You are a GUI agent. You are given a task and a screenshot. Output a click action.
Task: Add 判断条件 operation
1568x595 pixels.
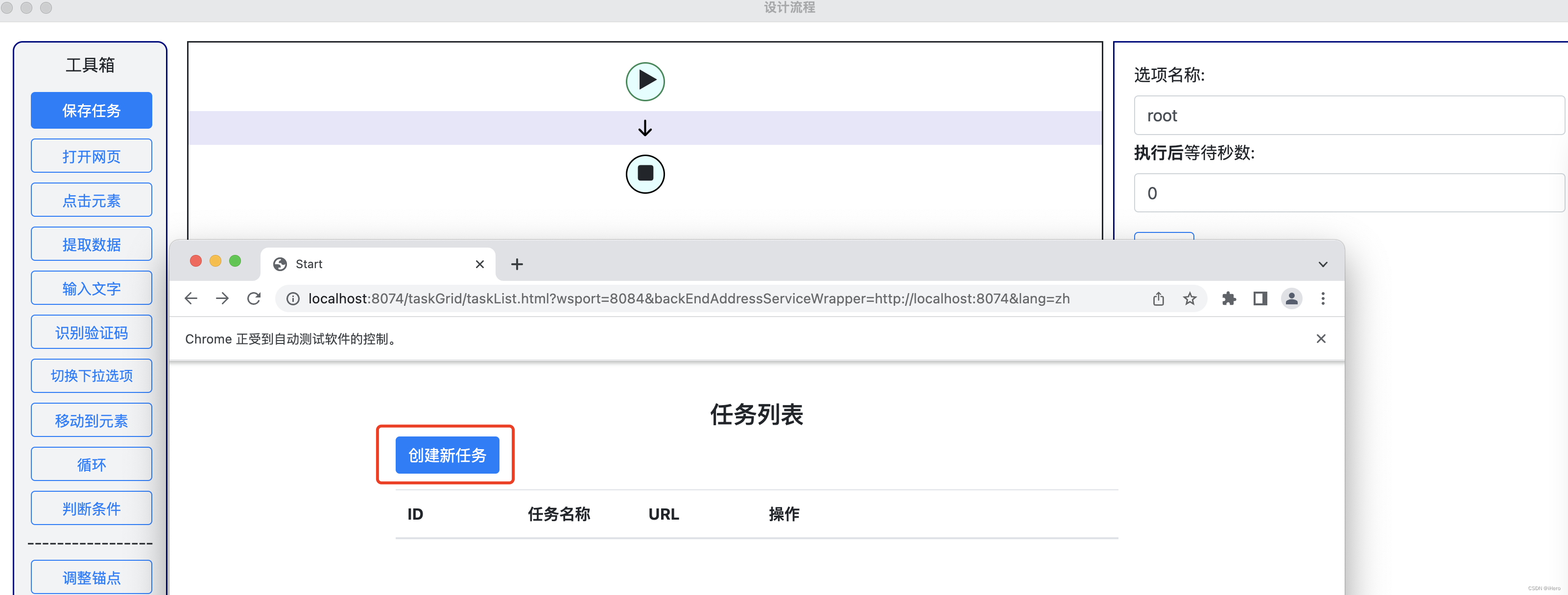(x=91, y=508)
